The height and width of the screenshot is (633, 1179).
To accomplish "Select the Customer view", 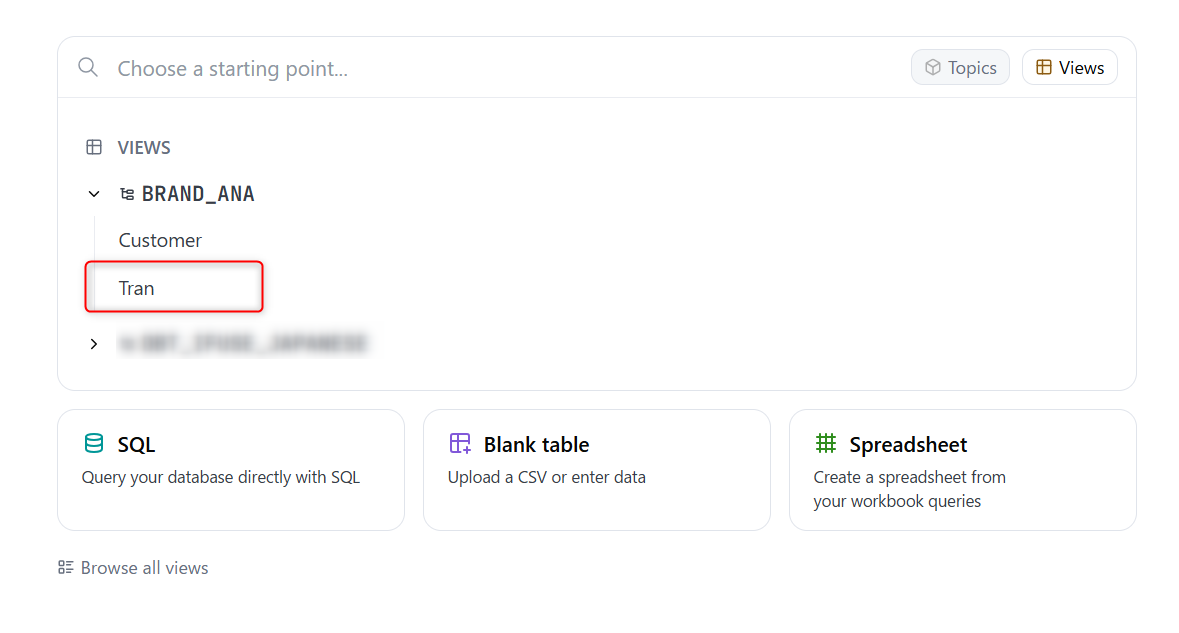I will click(159, 240).
